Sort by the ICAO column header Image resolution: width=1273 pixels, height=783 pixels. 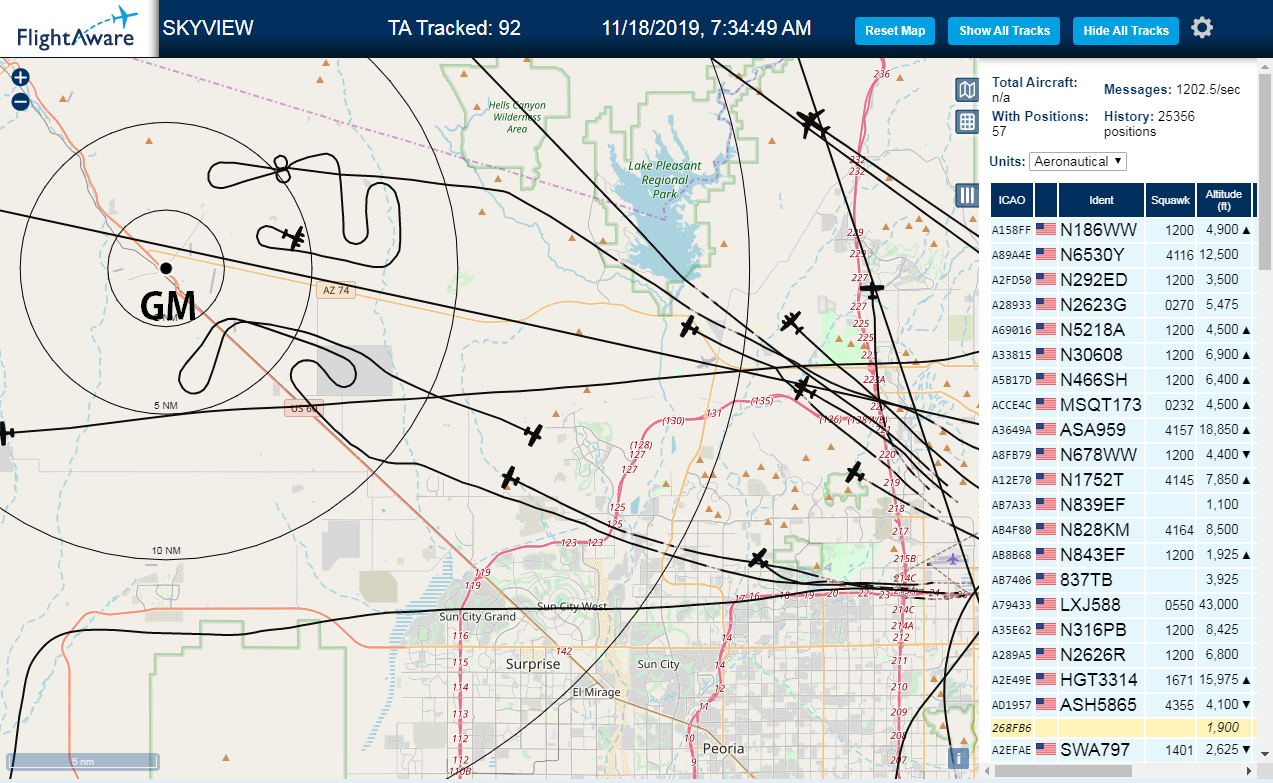pyautogui.click(x=1012, y=200)
